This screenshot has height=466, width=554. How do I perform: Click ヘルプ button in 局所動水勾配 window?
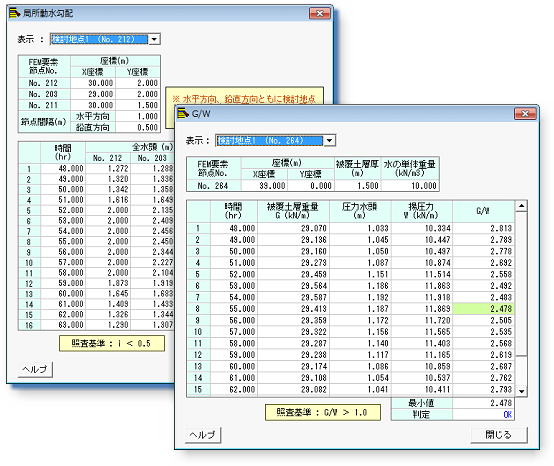[x=35, y=370]
